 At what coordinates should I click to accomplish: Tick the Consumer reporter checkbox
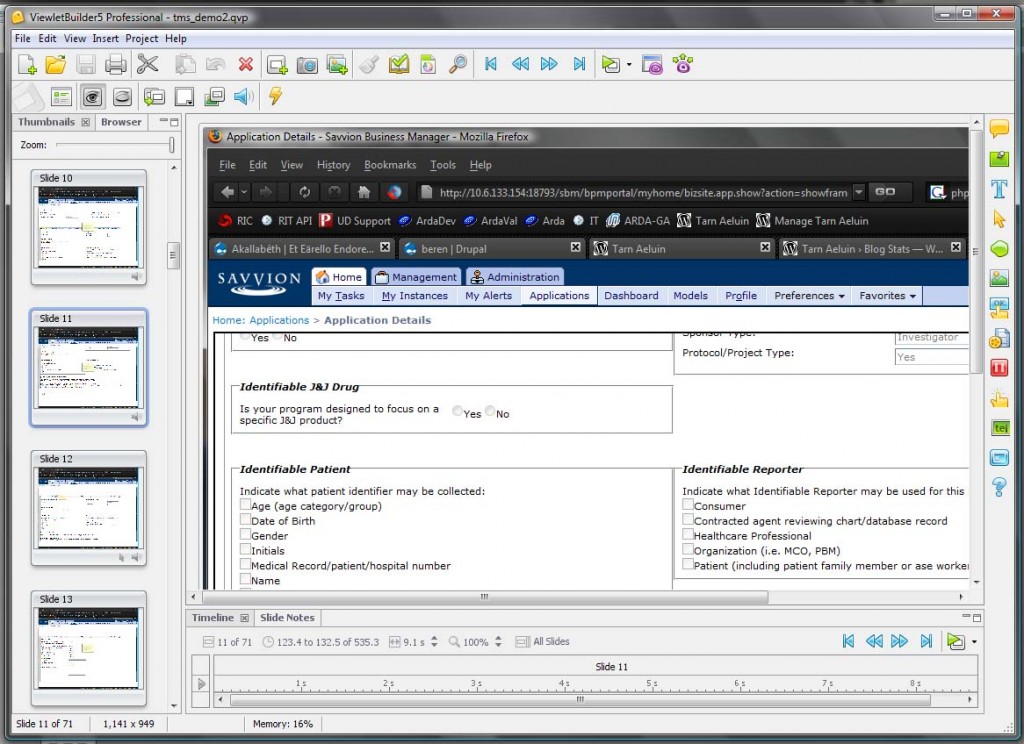pos(688,505)
